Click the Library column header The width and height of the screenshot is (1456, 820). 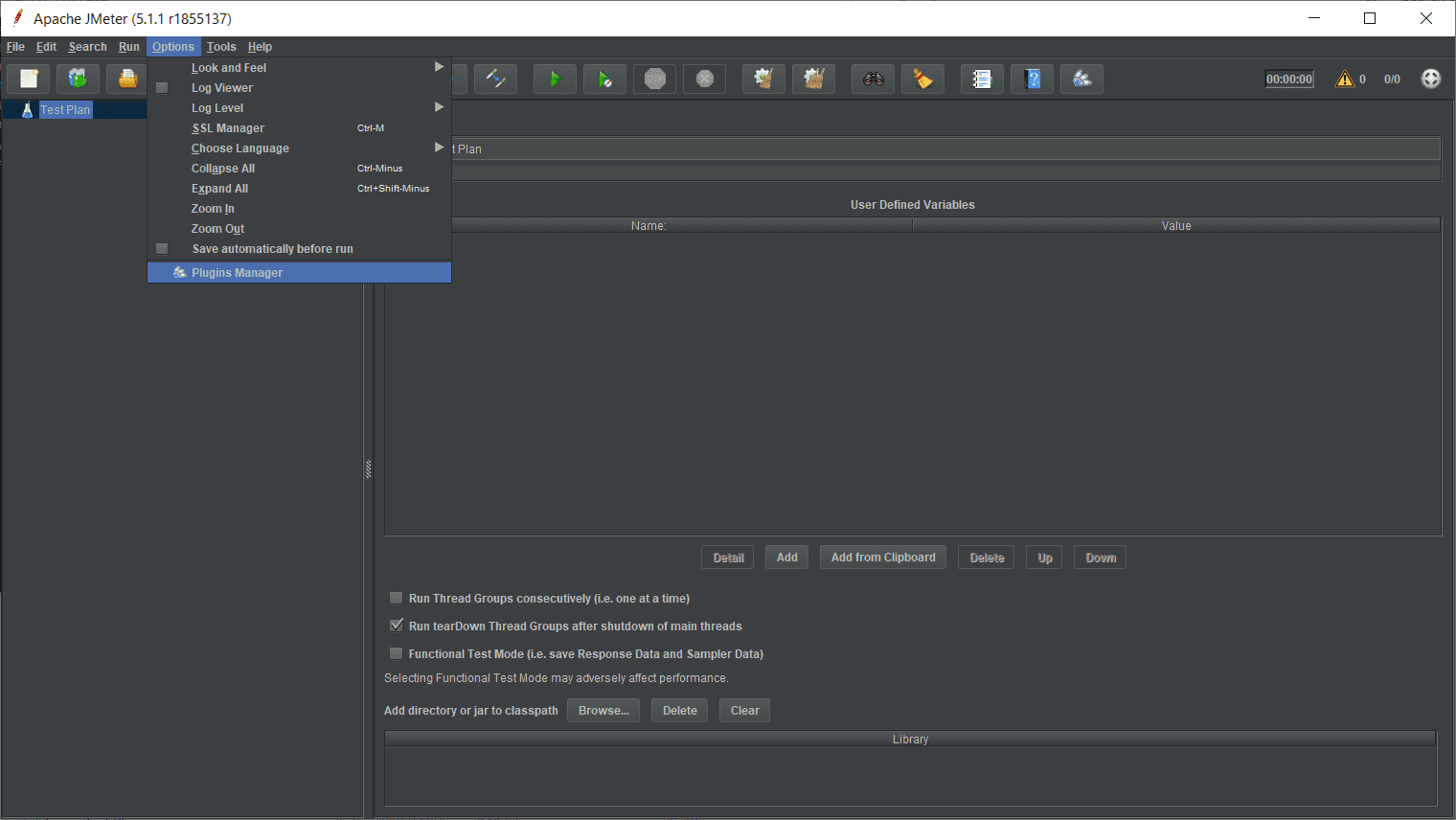pos(910,740)
